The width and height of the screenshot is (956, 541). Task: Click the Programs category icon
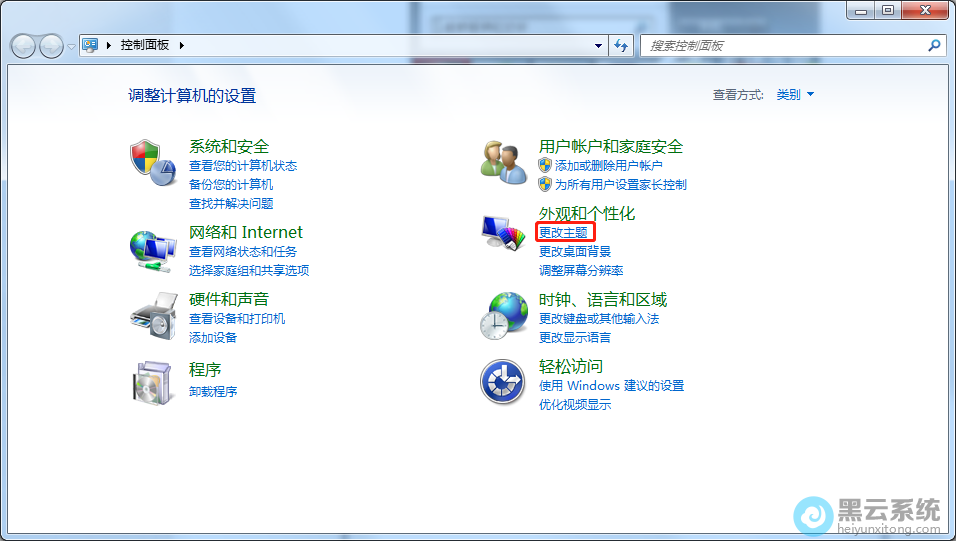coord(153,382)
